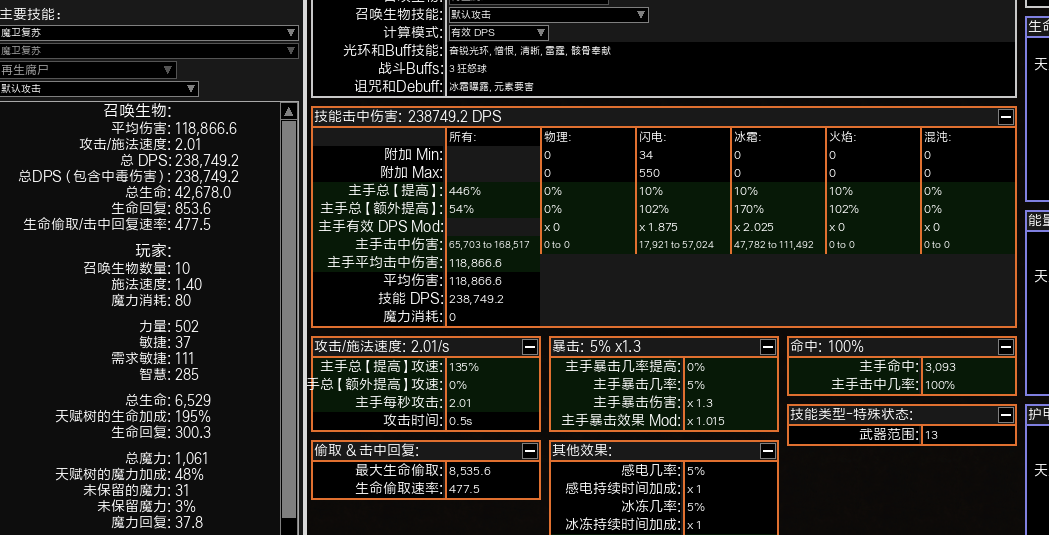Click the sidebar 智慧 285 stat
This screenshot has width=1049, height=535.
tap(169, 374)
